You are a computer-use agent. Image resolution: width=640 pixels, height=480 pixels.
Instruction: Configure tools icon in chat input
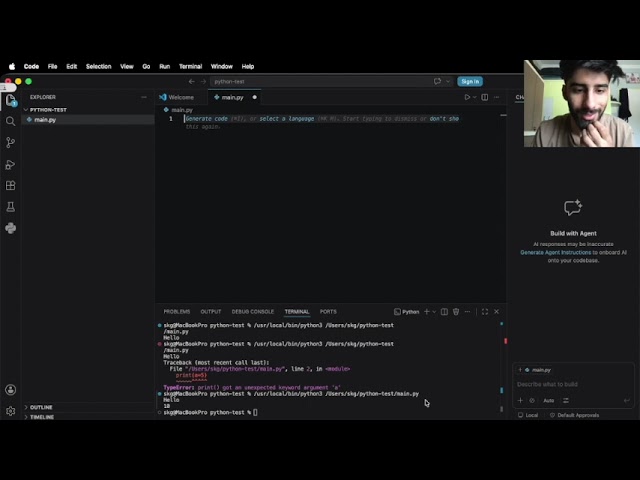566,400
